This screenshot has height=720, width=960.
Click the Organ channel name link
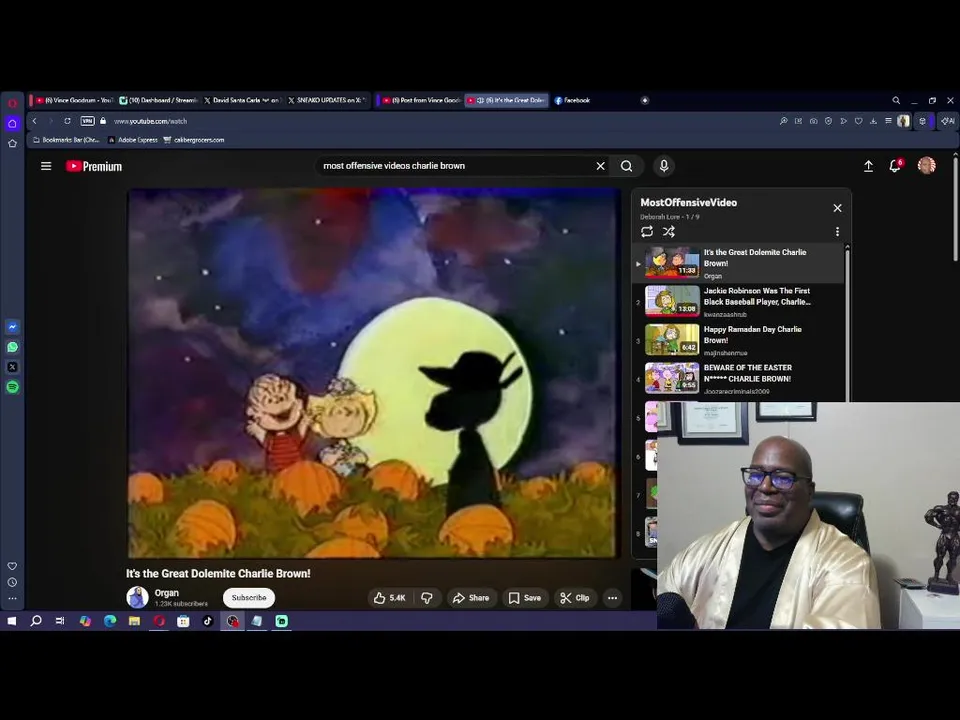[x=167, y=593]
